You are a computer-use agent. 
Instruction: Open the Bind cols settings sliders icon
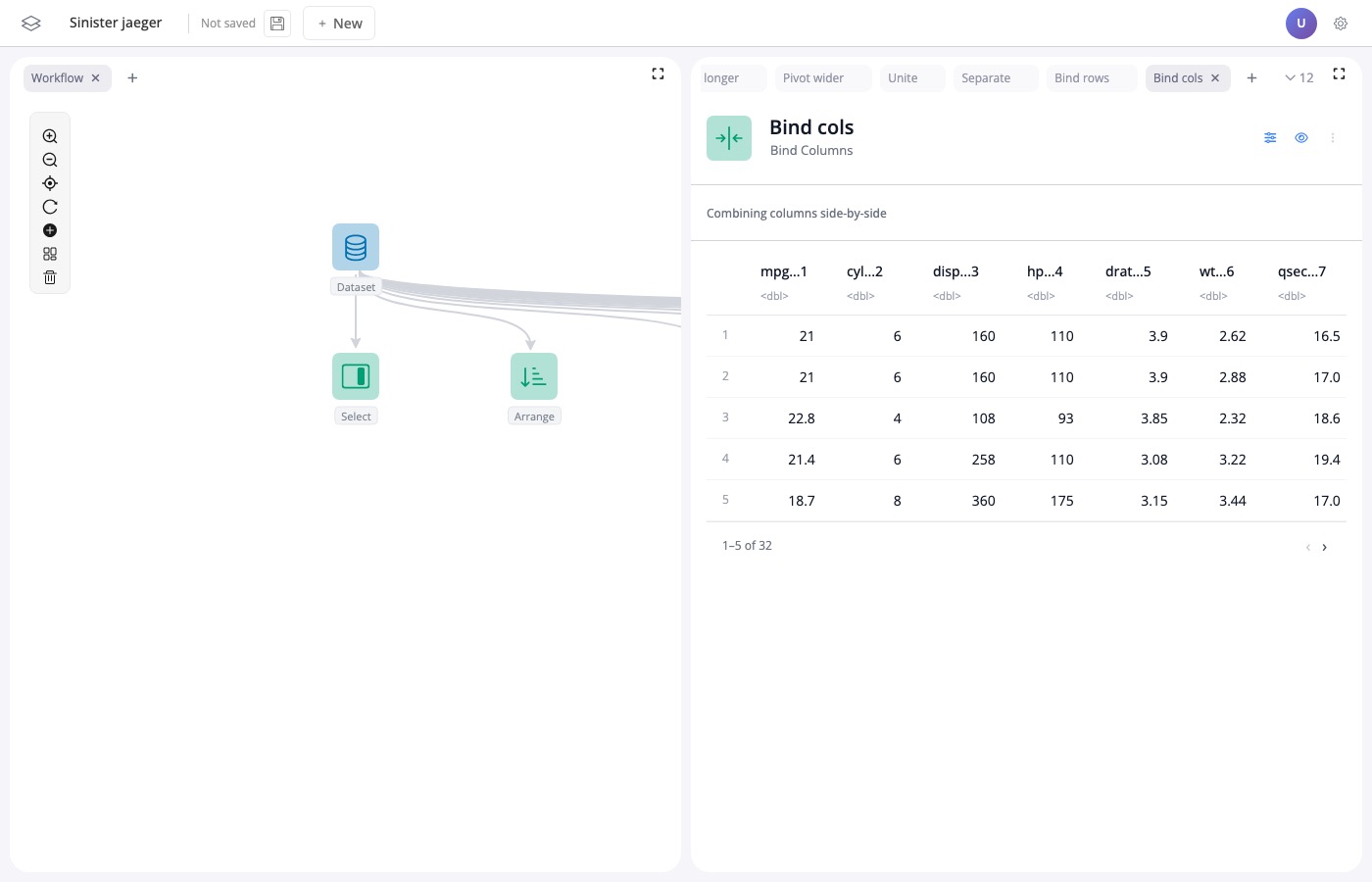pyautogui.click(x=1270, y=137)
